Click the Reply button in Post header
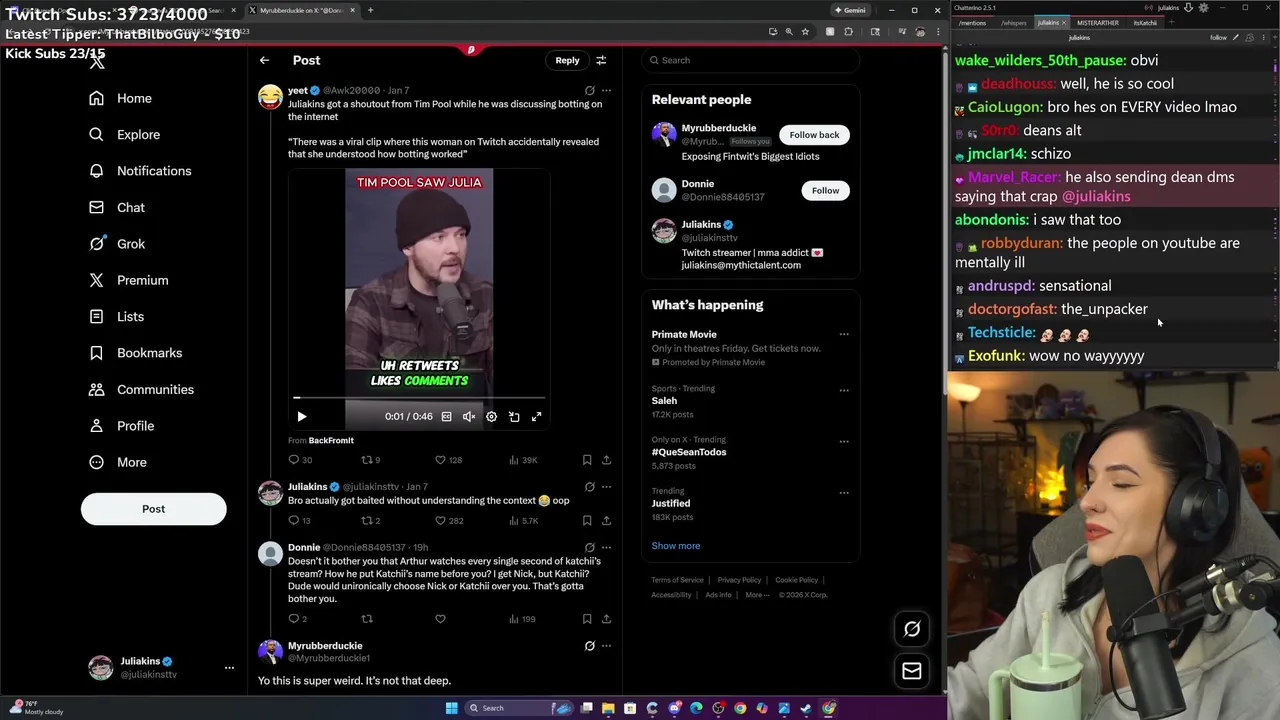This screenshot has height=720, width=1280. click(x=567, y=60)
